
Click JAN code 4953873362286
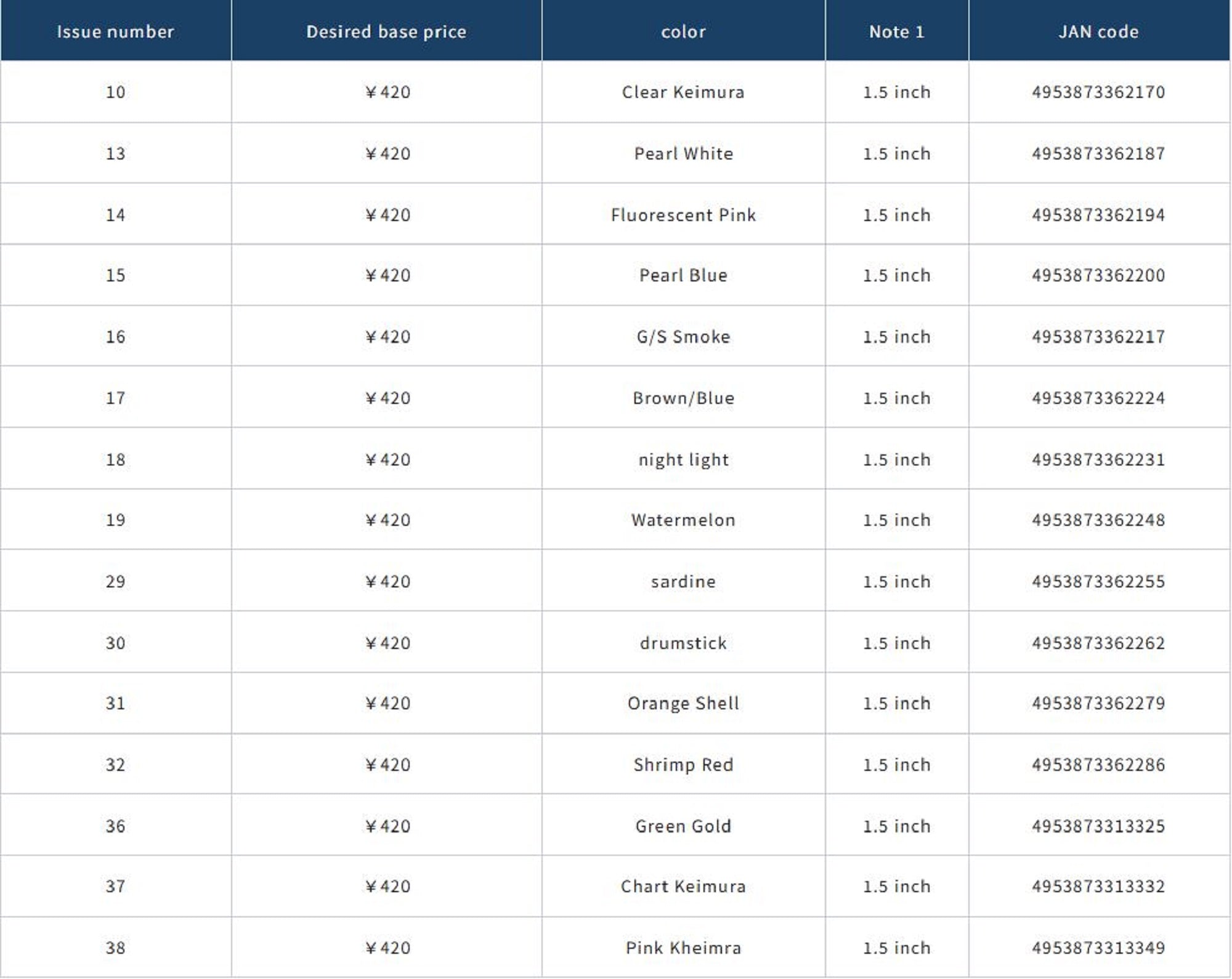tap(1098, 765)
